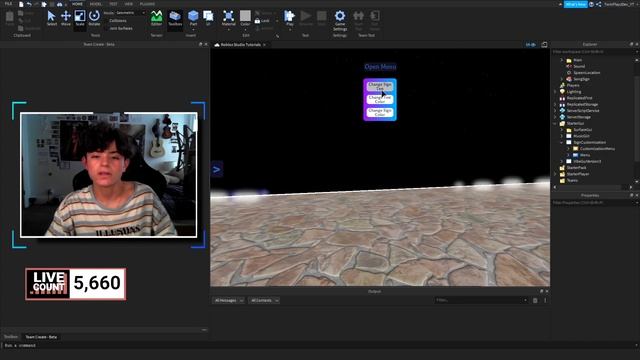Select the Roblox Studio Tutorials document tab
The height and width of the screenshot is (360, 640).
240,44
